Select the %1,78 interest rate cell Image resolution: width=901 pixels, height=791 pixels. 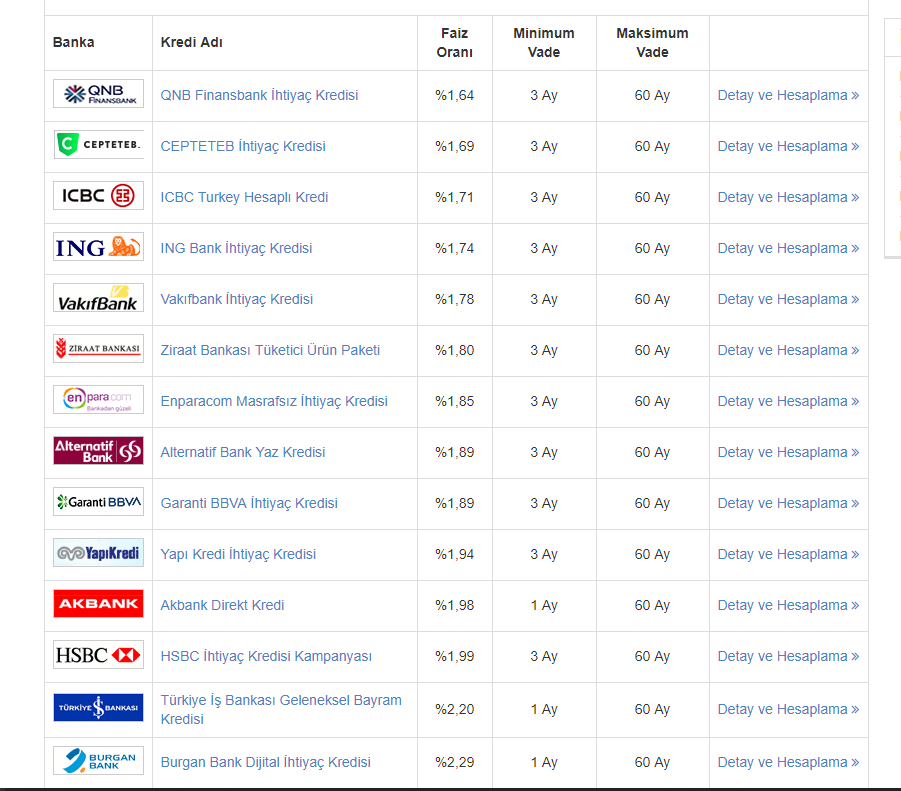455,299
